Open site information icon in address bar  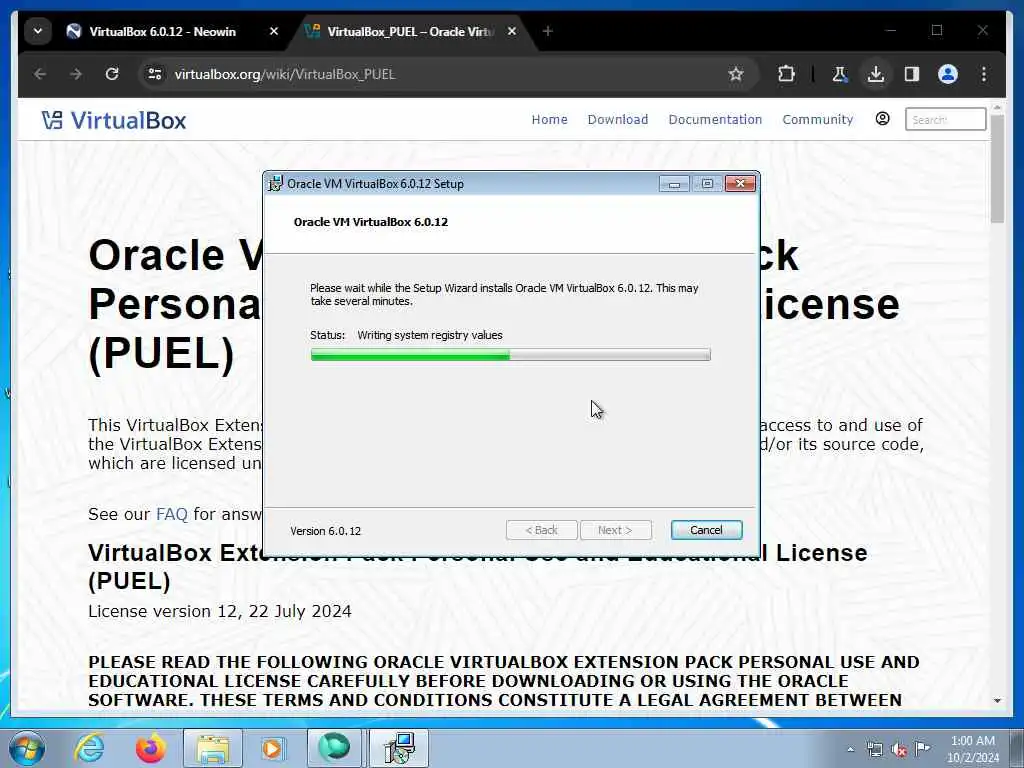[155, 74]
